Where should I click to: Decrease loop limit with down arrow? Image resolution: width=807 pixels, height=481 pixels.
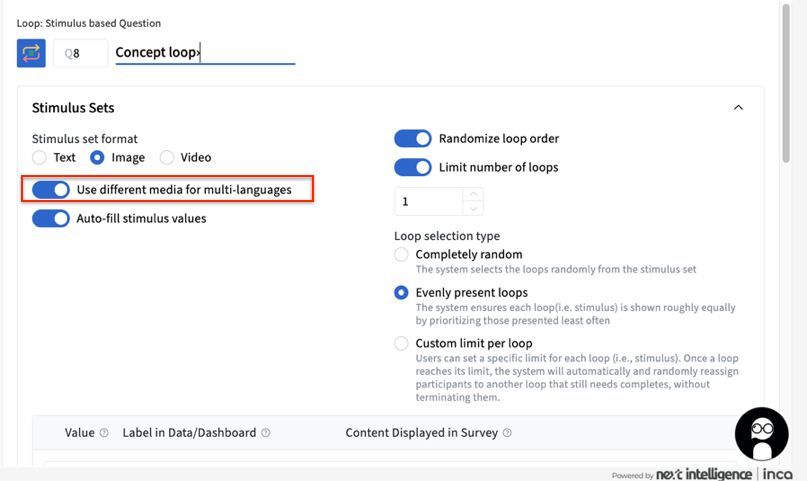pos(474,208)
